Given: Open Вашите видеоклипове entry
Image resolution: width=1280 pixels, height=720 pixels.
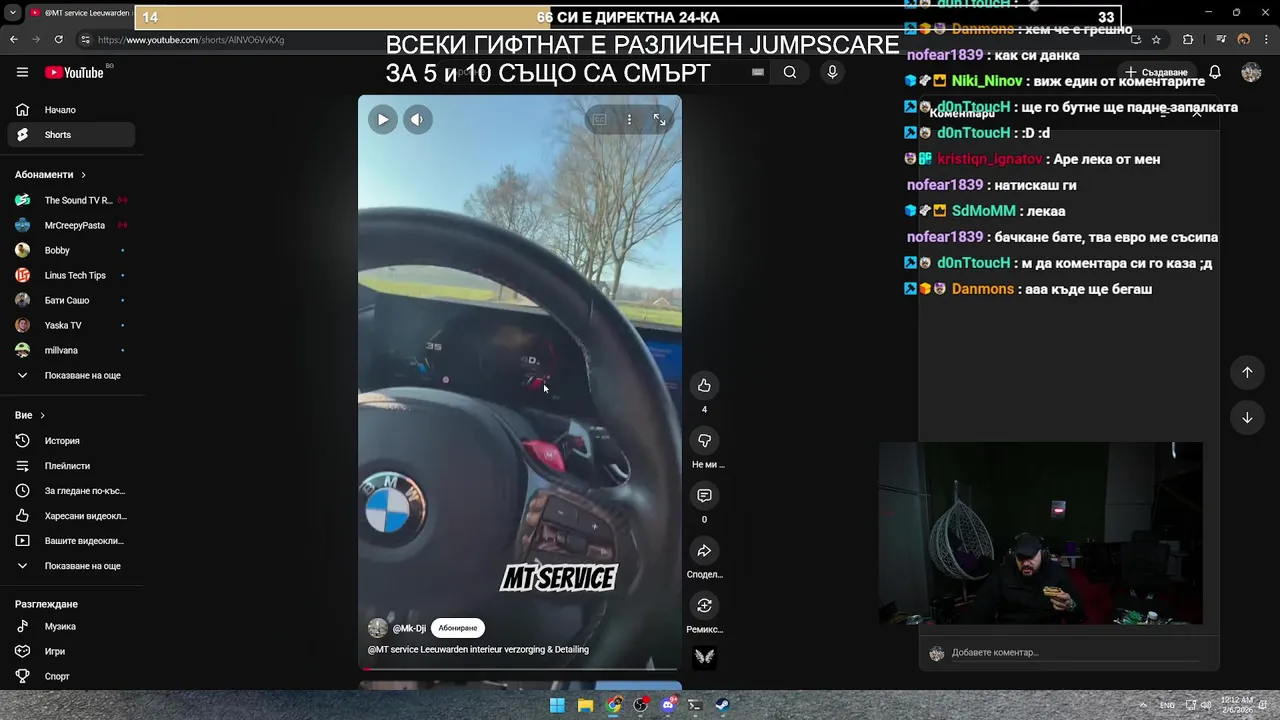Looking at the screenshot, I should 72,541.
